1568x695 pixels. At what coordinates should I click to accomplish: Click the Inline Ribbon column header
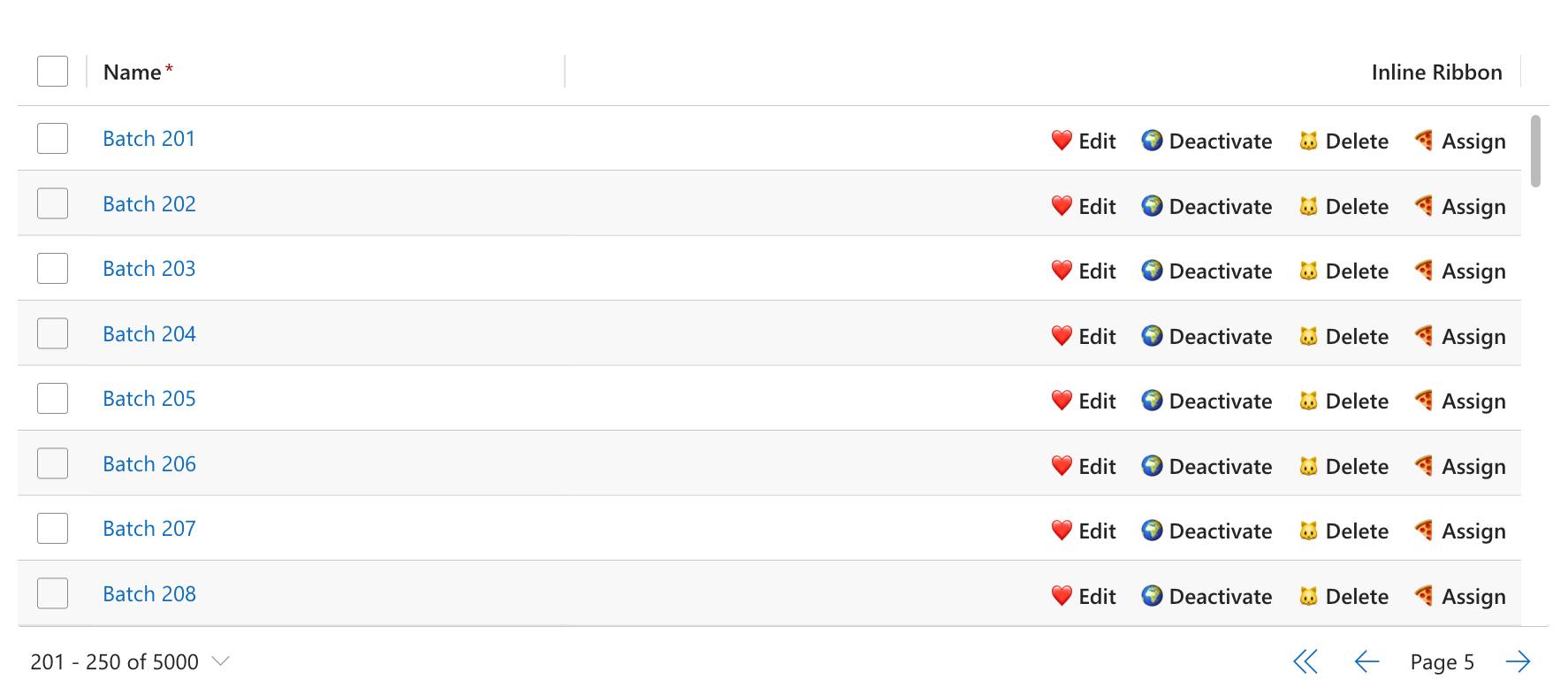(1436, 72)
